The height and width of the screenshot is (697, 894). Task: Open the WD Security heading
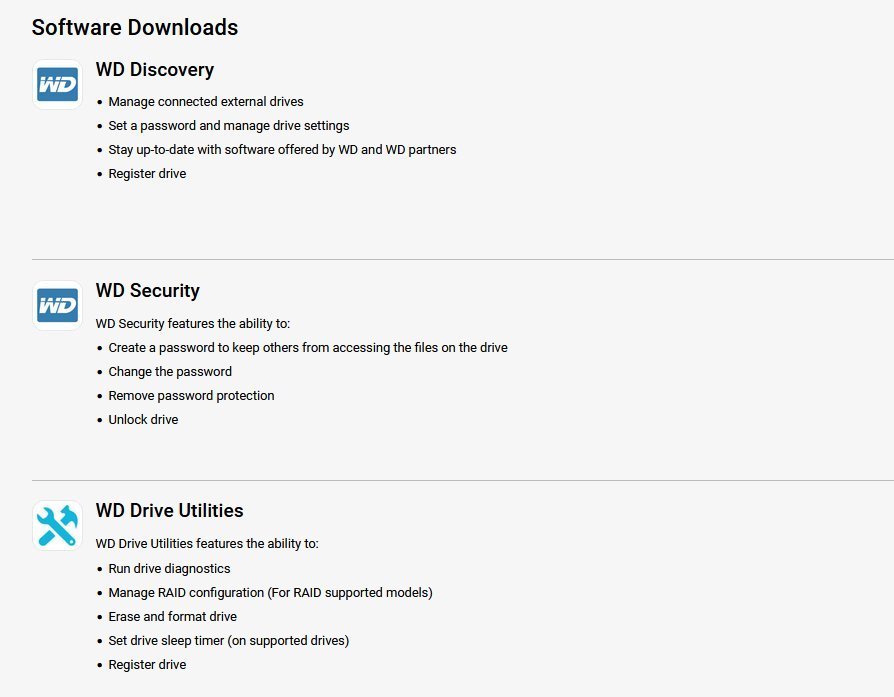coord(148,291)
